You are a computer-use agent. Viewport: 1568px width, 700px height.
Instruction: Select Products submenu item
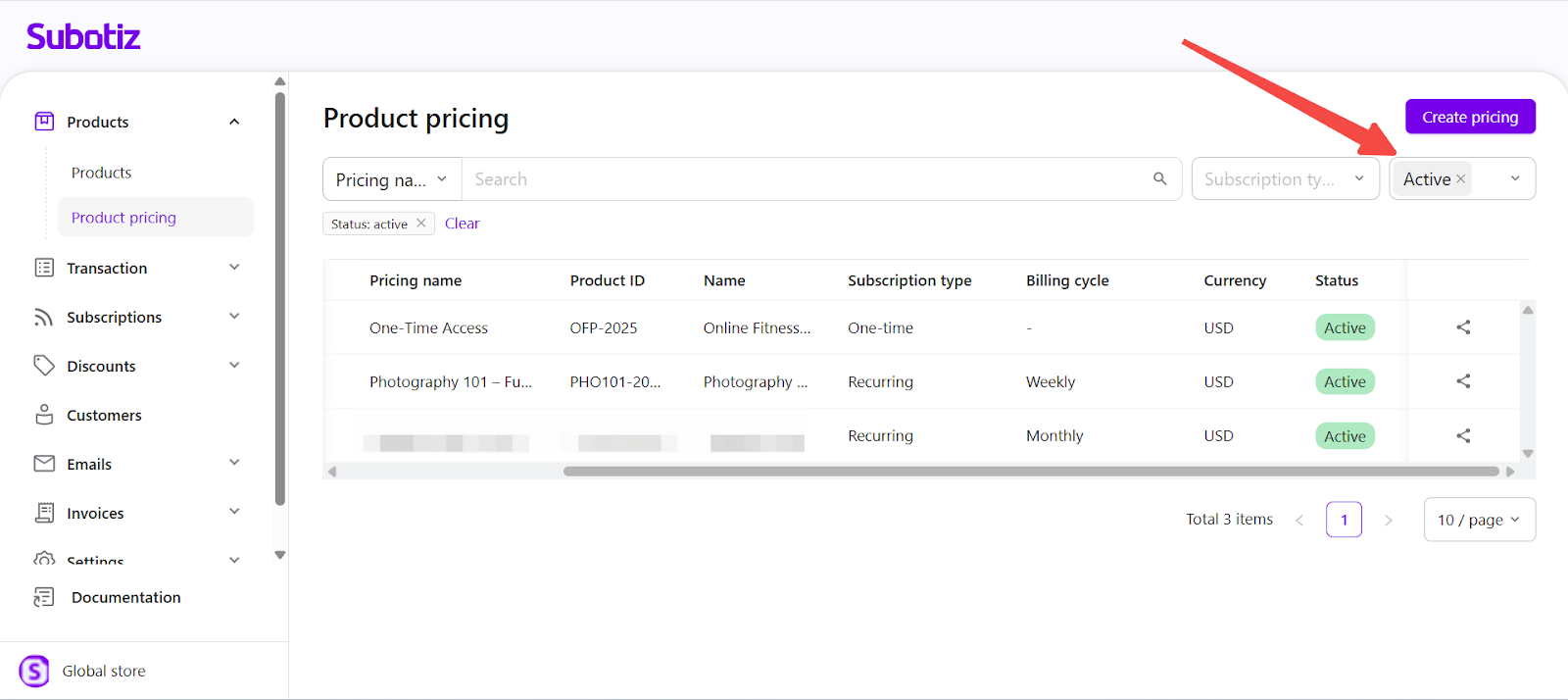click(x=101, y=173)
